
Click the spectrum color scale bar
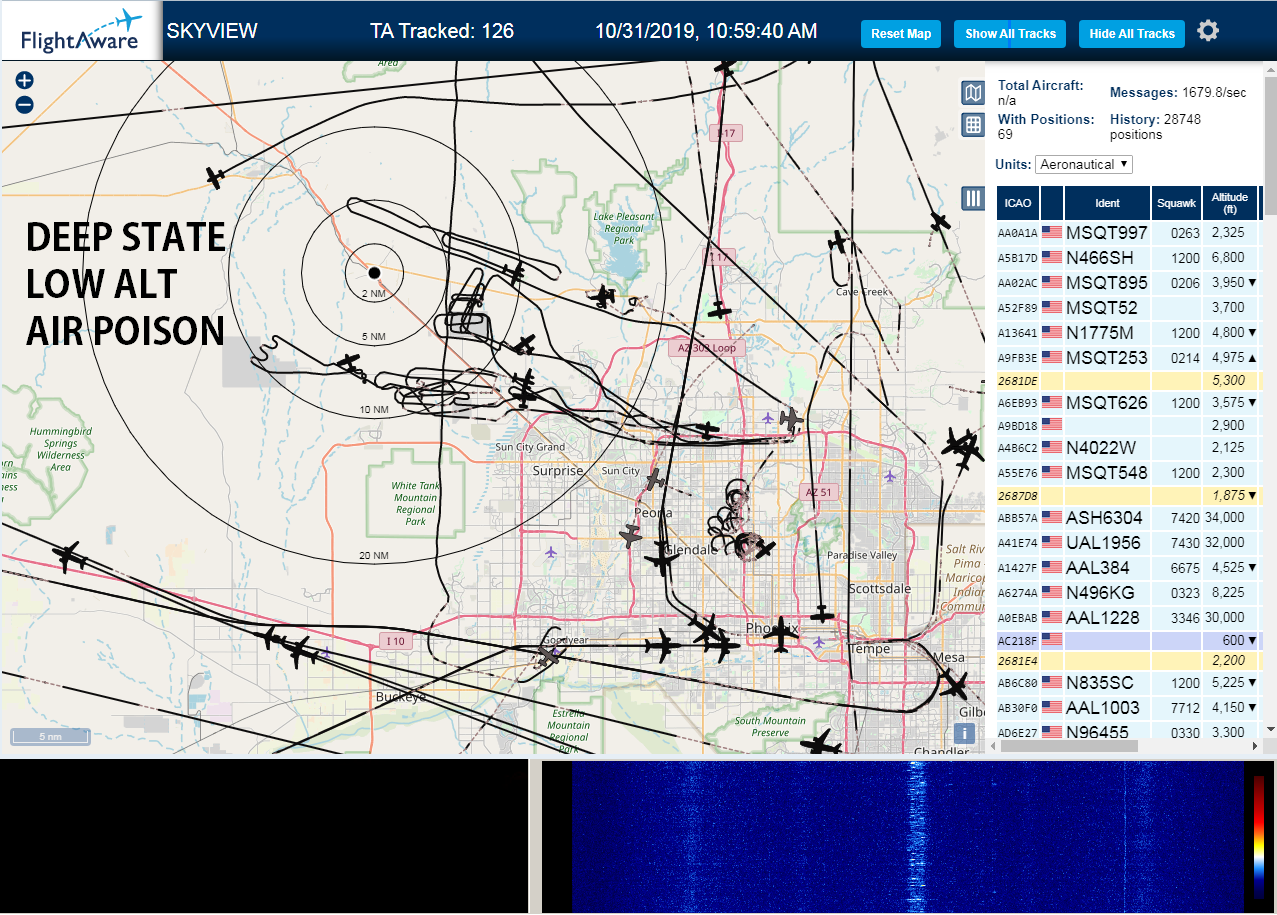[1259, 836]
